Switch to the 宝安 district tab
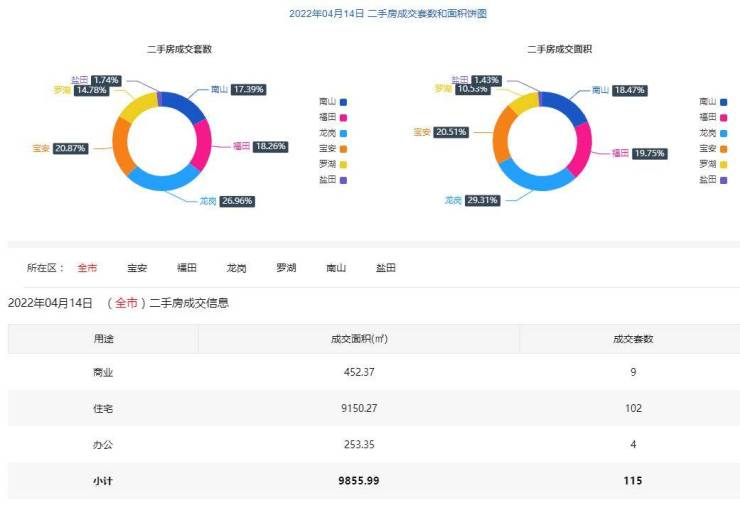The image size is (740, 515). click(137, 268)
